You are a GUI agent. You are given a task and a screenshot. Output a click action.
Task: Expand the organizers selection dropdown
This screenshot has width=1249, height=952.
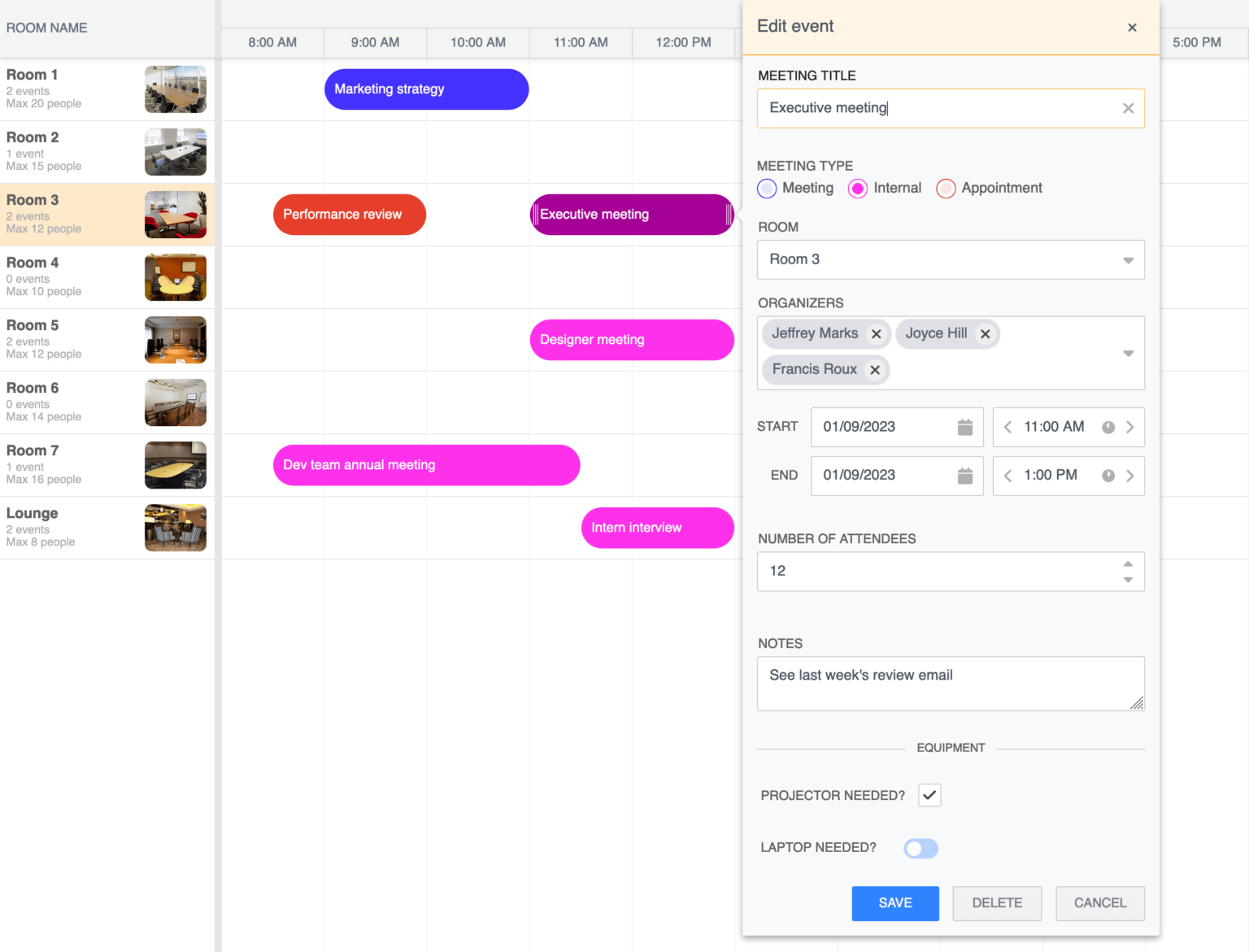click(x=1129, y=353)
